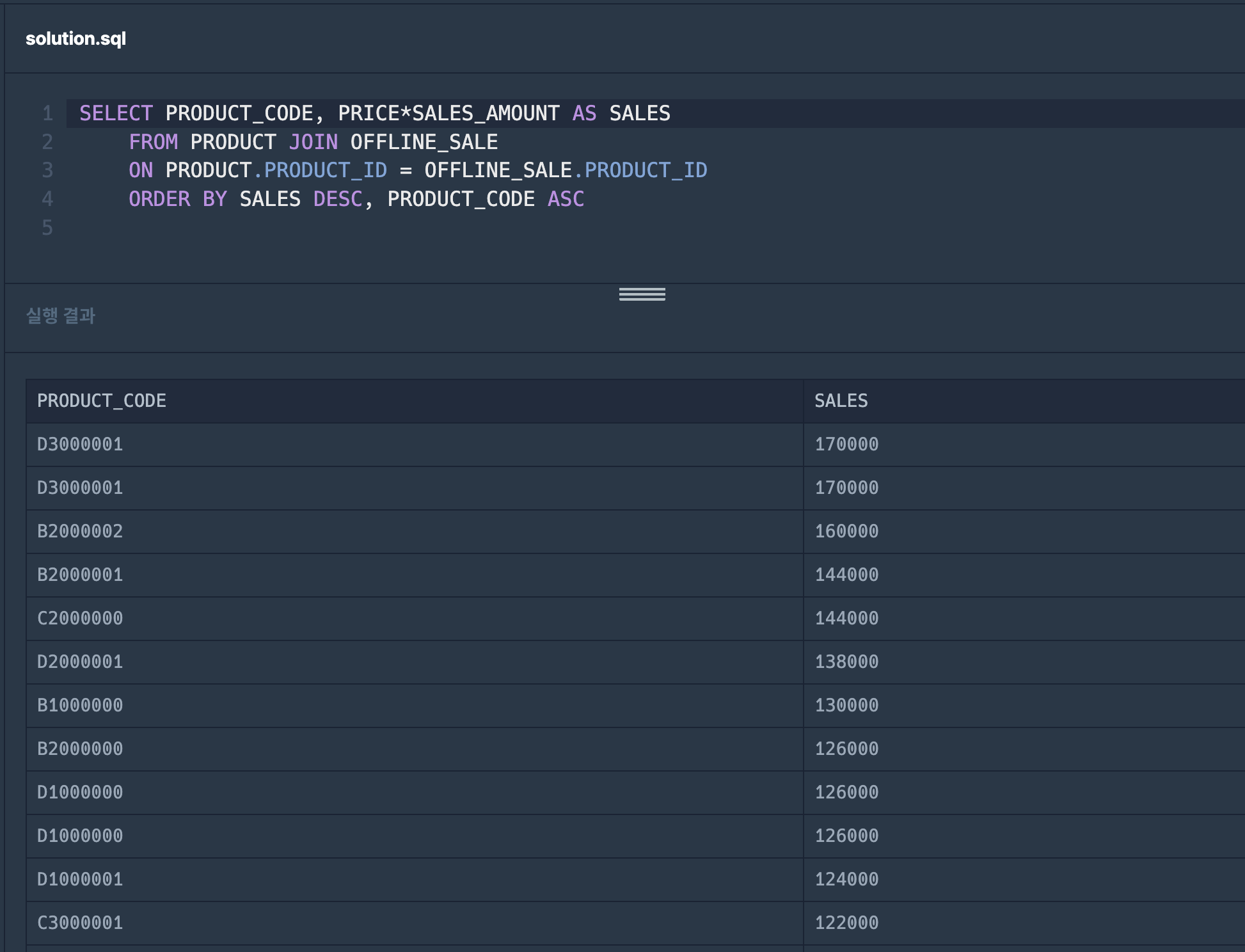Click the PRODUCT_CODE column header
This screenshot has width=1245, height=952.
coord(102,401)
